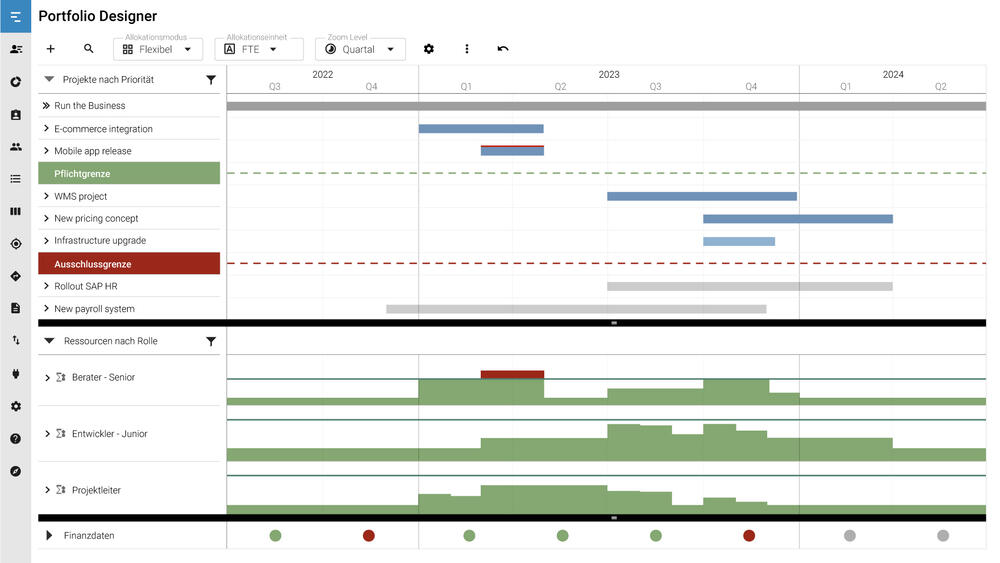
Task: Open the Allokationsmodus dropdown
Action: 158,49
